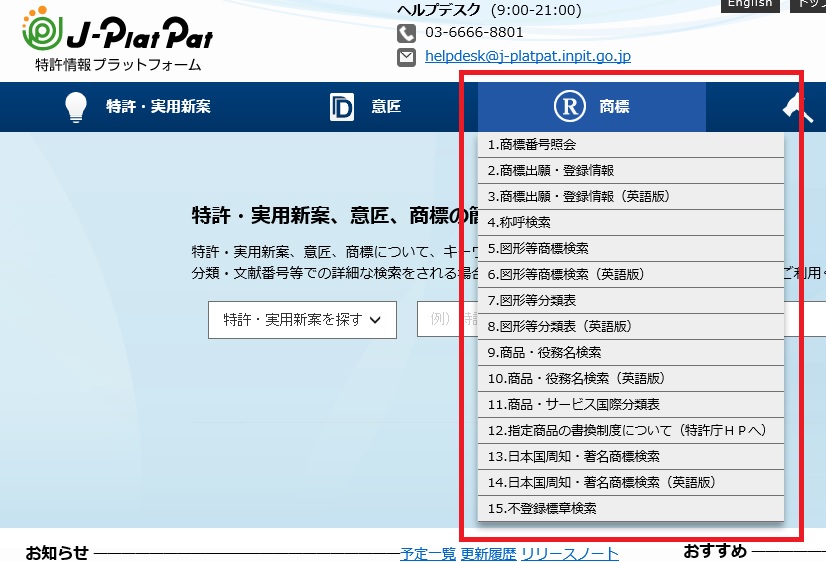Viewport: 826px width, 562px height.
Task: Select 7.図形等分類表
Action: [x=631, y=301]
